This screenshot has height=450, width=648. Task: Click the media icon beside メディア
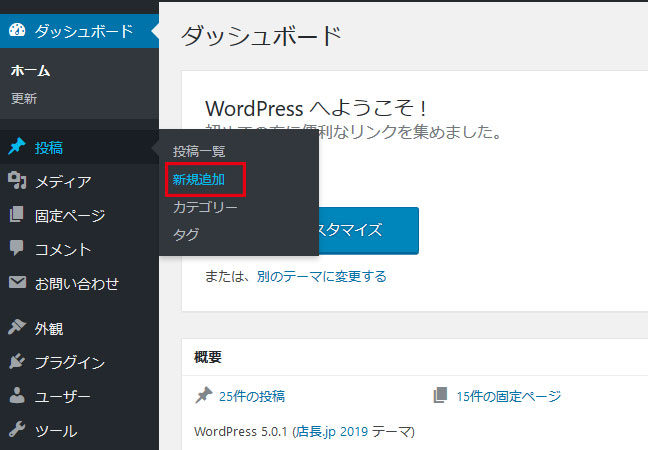pos(17,180)
